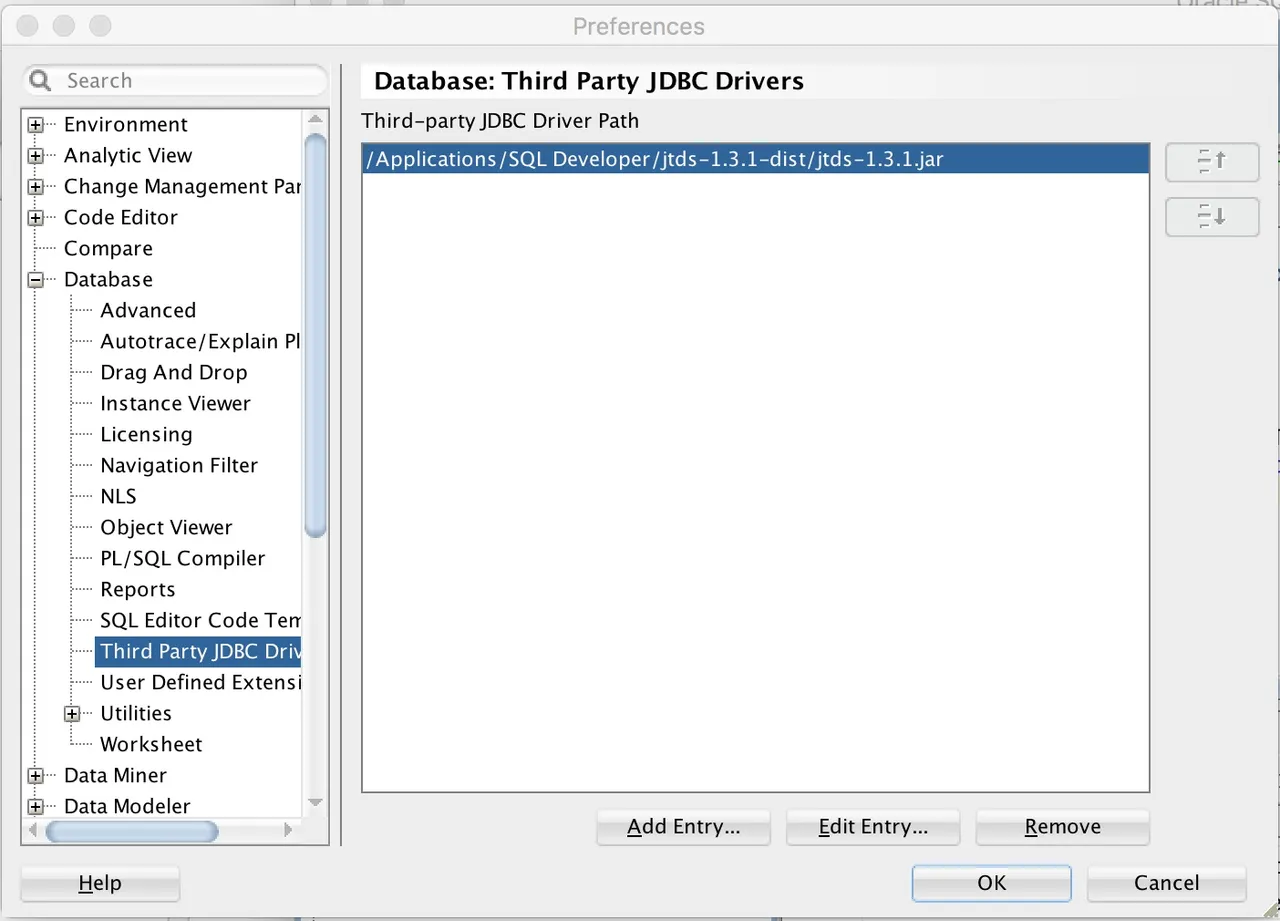The width and height of the screenshot is (1280, 921).
Task: Select the Database category
Action: pyautogui.click(x=108, y=280)
